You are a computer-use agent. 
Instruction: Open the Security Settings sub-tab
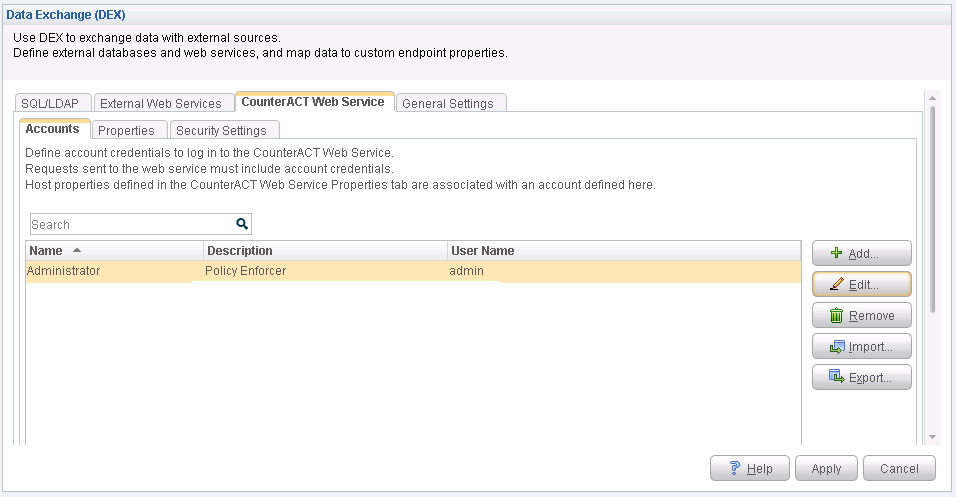[x=224, y=130]
